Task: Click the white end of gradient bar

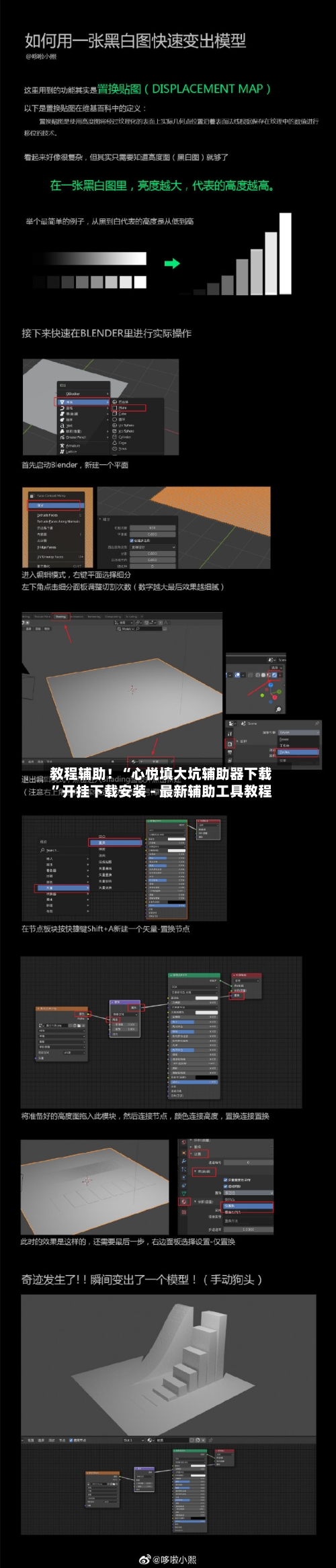Action: (x=141, y=258)
